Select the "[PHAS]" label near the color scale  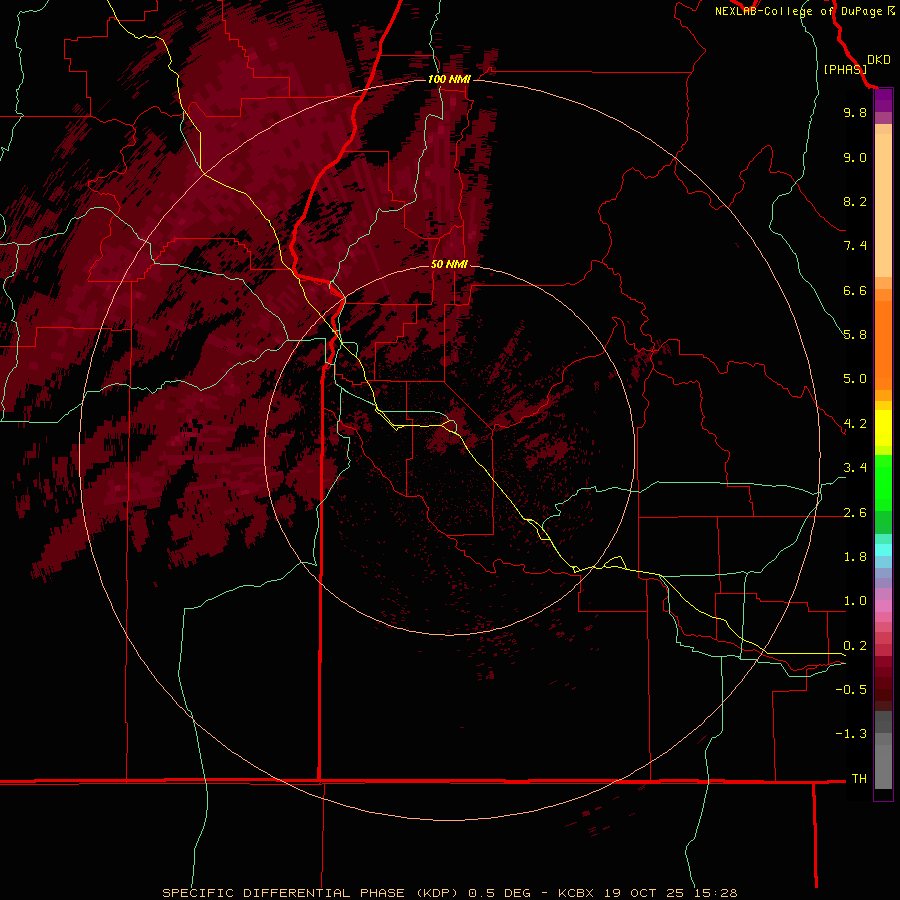pyautogui.click(x=845, y=69)
